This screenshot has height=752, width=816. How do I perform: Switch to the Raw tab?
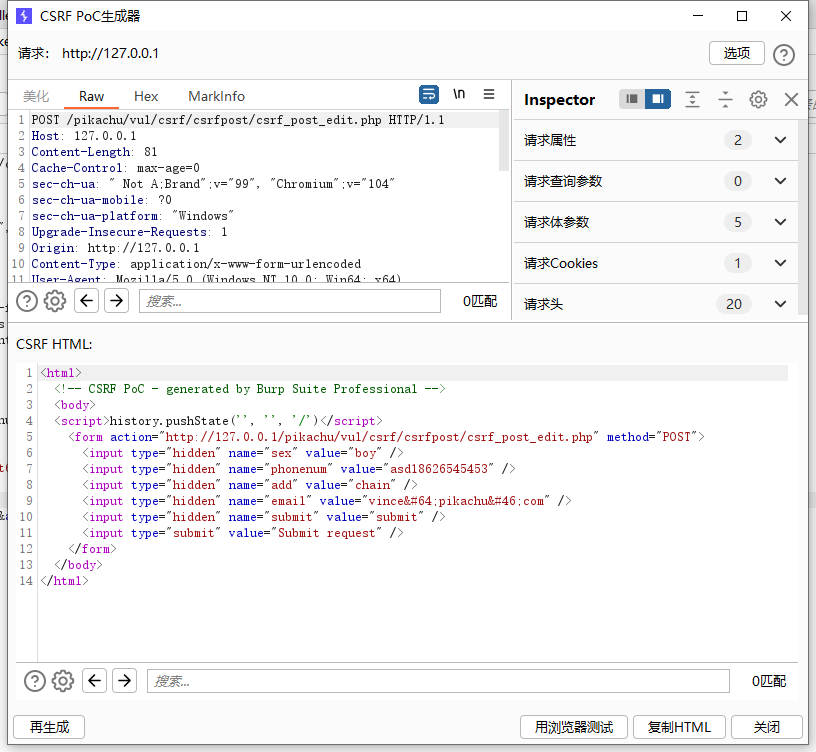coord(92,96)
